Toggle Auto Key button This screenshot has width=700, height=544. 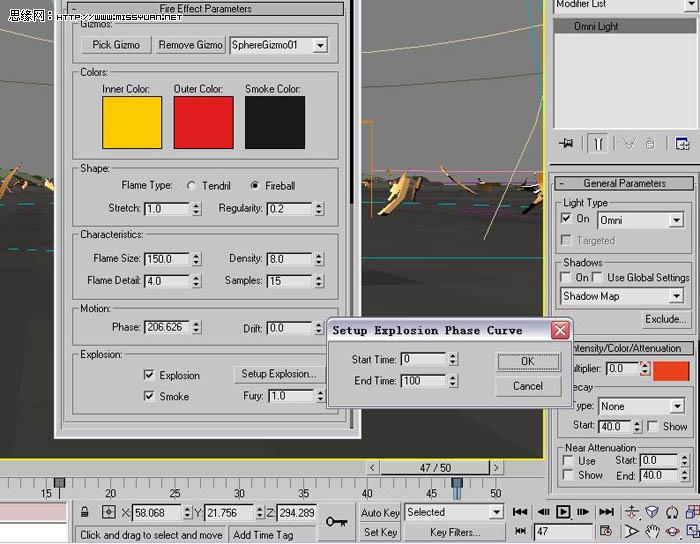(x=380, y=512)
